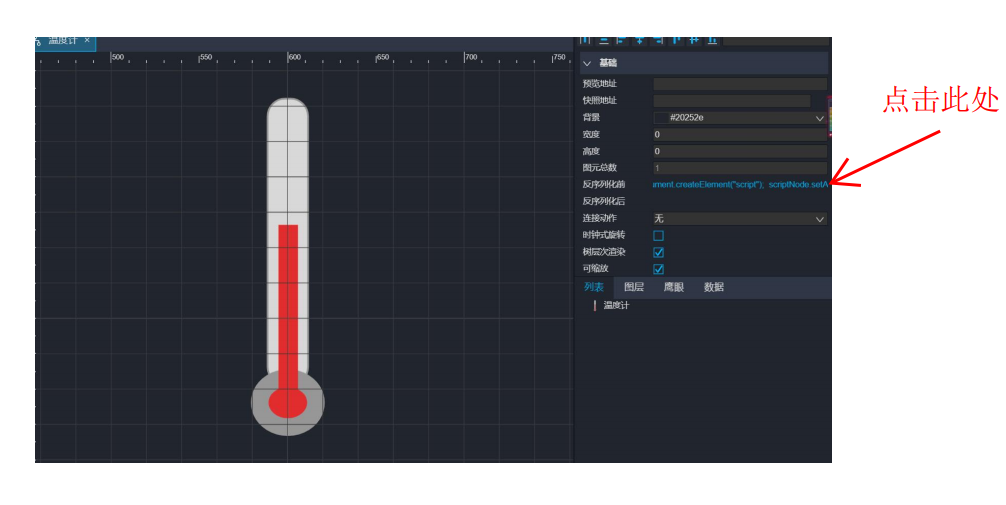
Task: Enable the 时钟式旋转 checkbox
Action: (658, 236)
